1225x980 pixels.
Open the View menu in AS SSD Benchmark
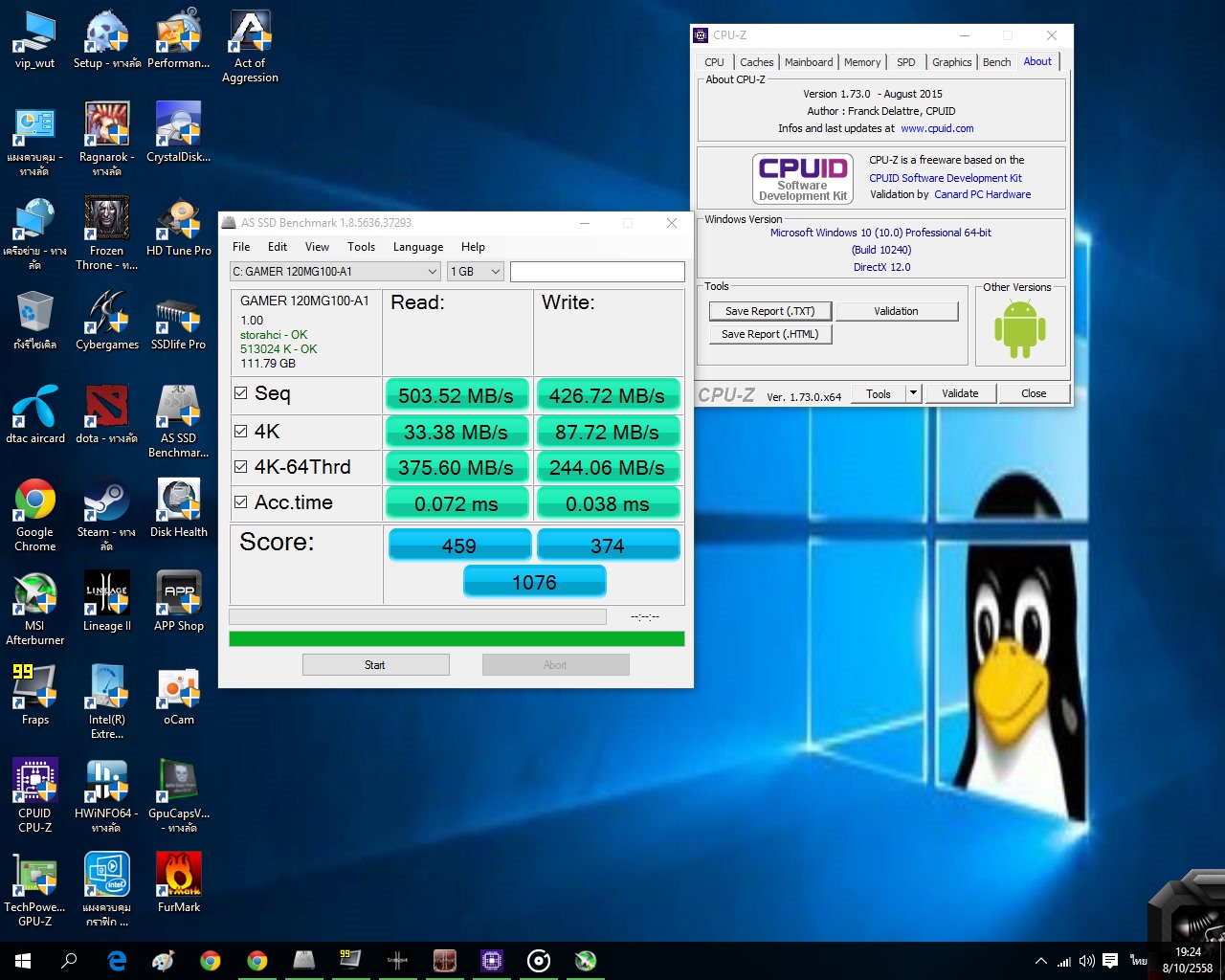pyautogui.click(x=317, y=247)
